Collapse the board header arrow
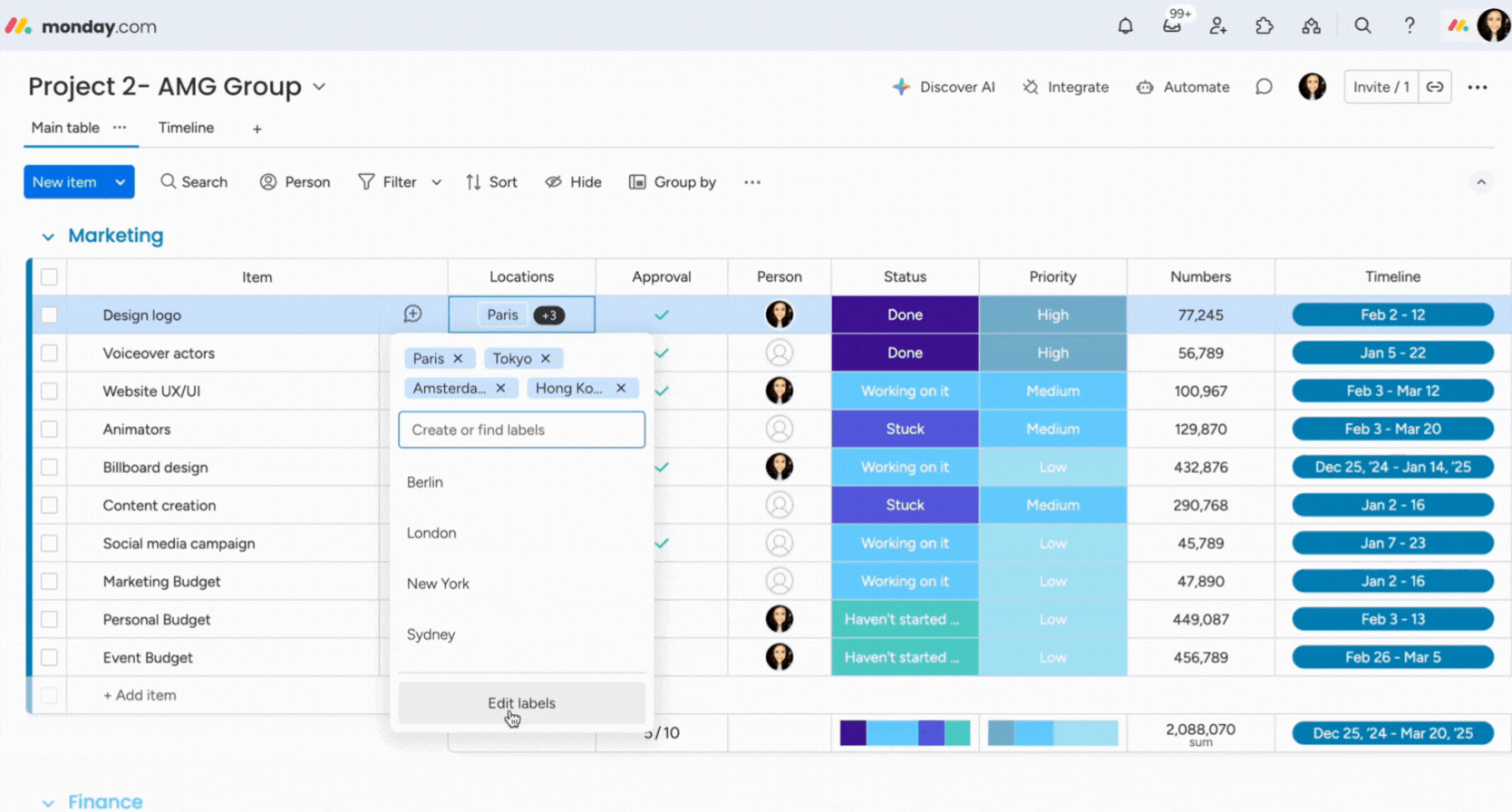 coord(1481,182)
